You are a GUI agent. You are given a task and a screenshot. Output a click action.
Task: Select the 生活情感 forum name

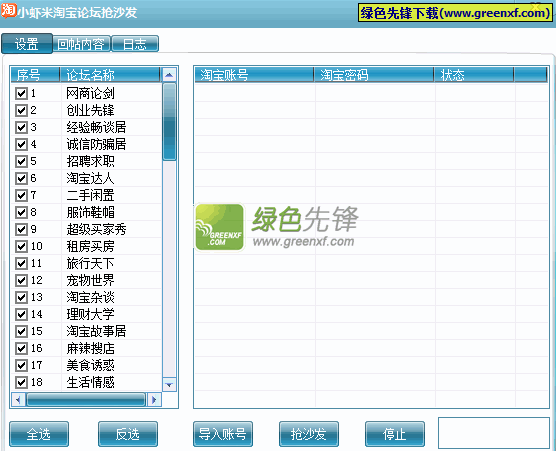tap(90, 383)
